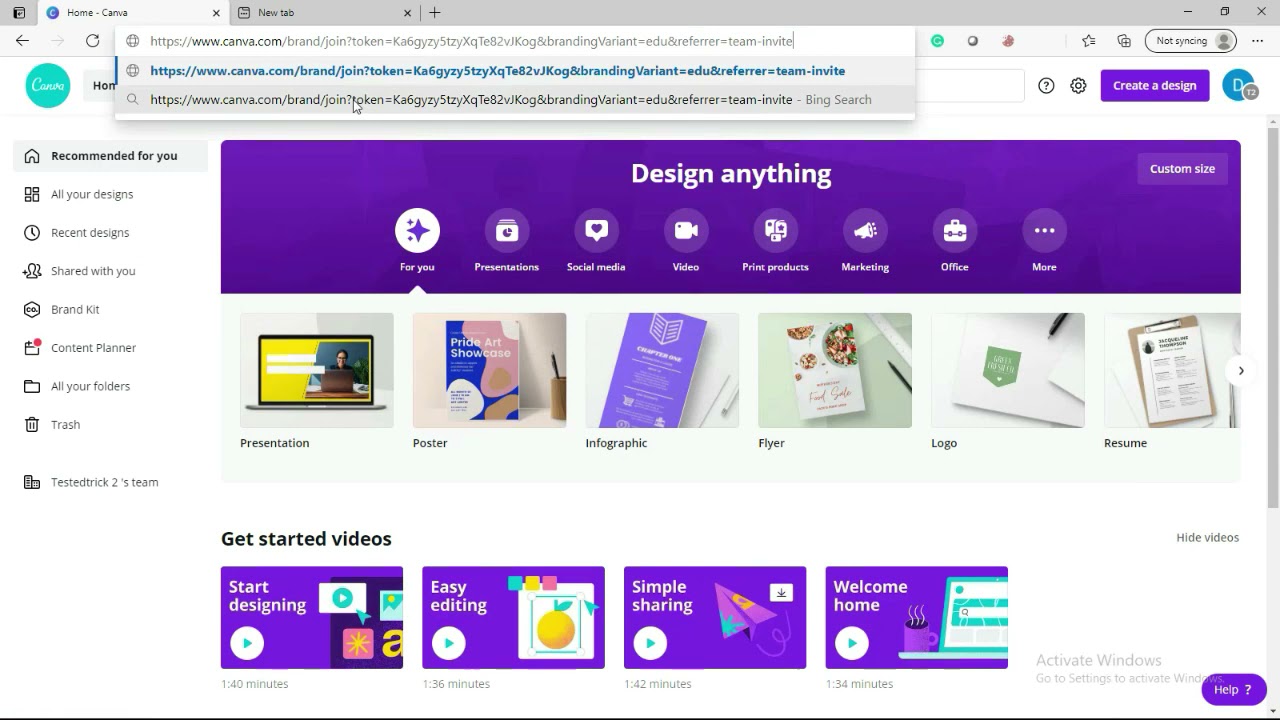This screenshot has width=1280, height=720.
Task: Open Shared with you in sidebar
Action: [x=110, y=271]
